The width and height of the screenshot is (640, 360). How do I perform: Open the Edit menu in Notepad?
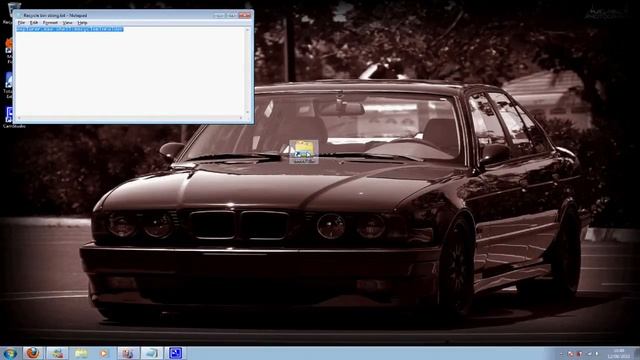34,23
